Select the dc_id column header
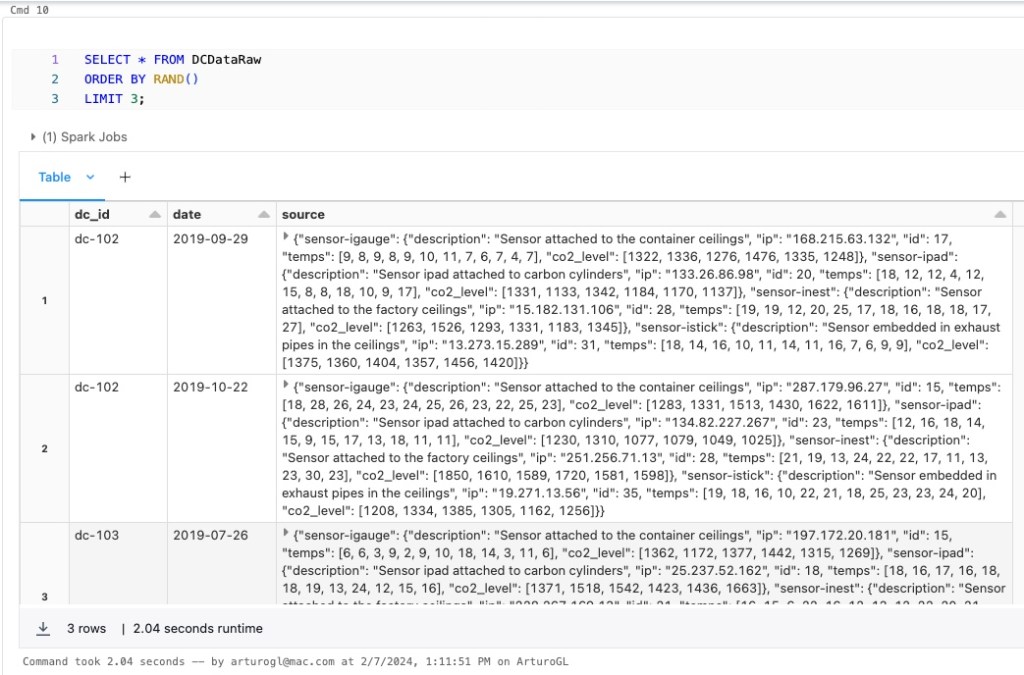Viewport: 1024px width, 675px height. pyautogui.click(x=90, y=215)
